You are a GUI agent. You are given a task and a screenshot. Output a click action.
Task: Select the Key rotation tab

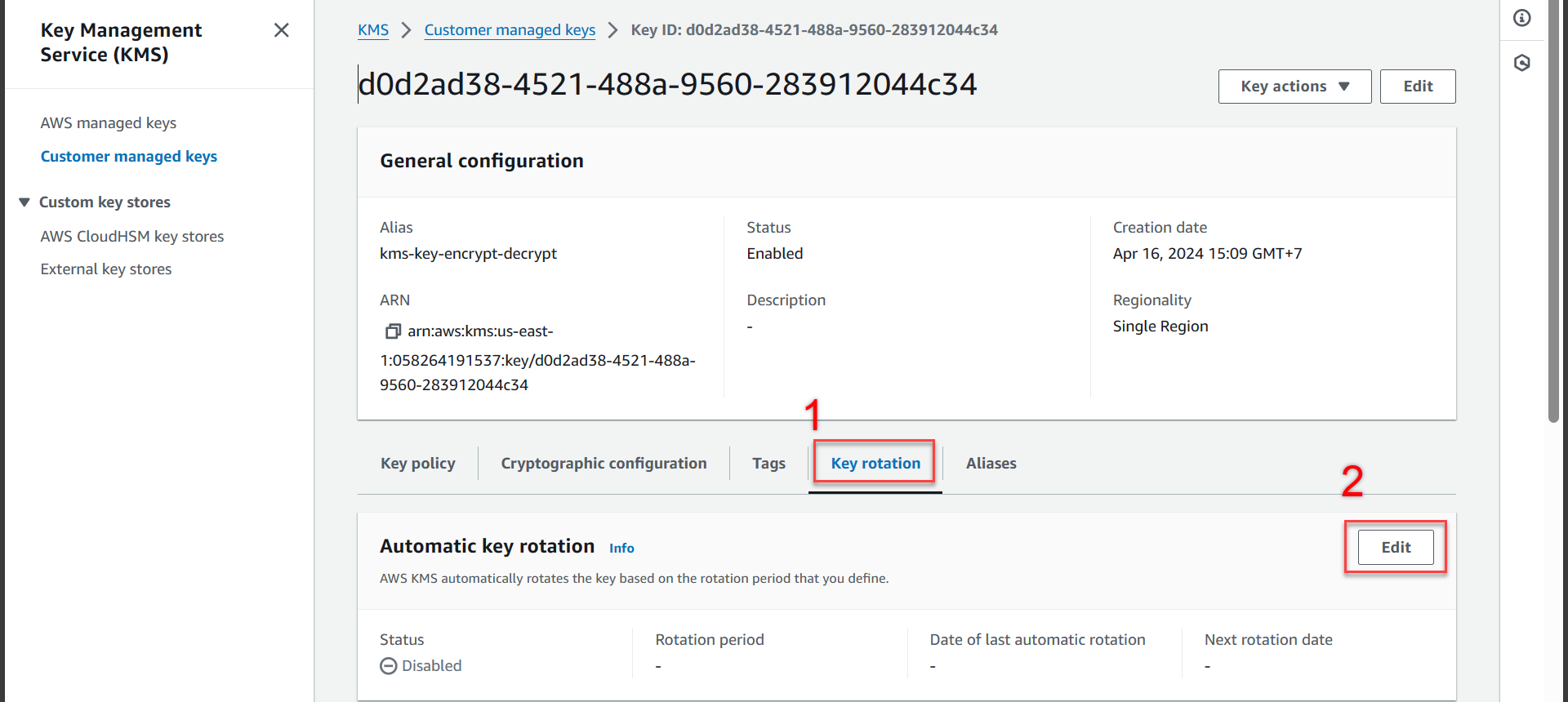tap(875, 464)
